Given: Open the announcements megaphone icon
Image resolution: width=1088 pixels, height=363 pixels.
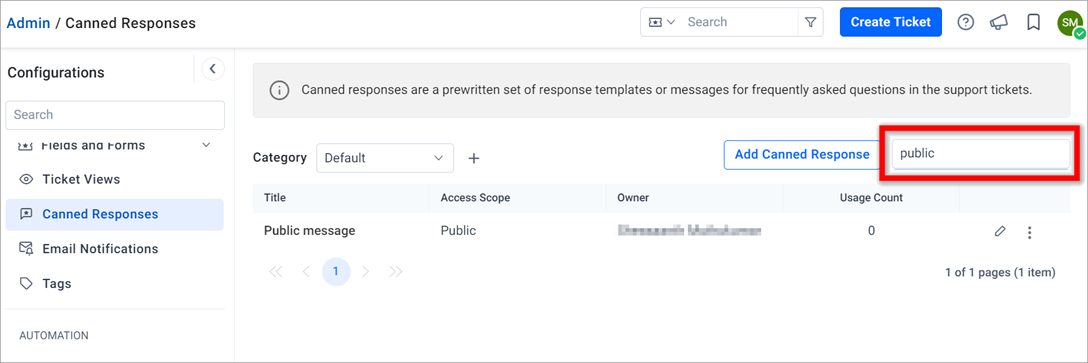Looking at the screenshot, I should 998,22.
